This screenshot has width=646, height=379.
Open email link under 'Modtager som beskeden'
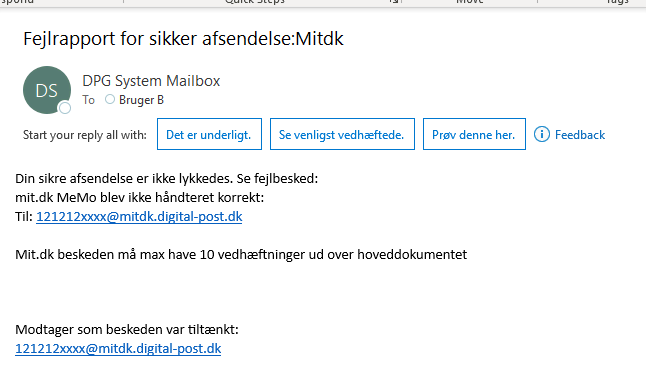pyautogui.click(x=118, y=349)
